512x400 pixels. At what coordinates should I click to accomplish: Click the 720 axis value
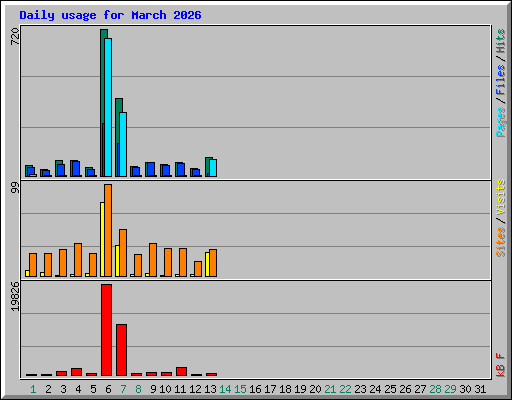click(15, 37)
